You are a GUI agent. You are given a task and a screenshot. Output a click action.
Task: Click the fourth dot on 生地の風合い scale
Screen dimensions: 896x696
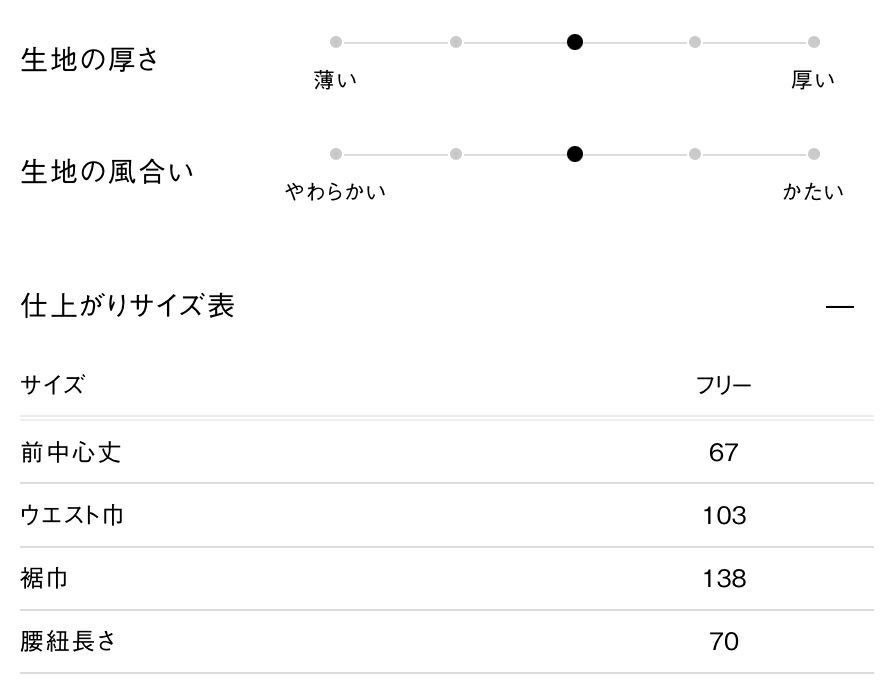(695, 154)
